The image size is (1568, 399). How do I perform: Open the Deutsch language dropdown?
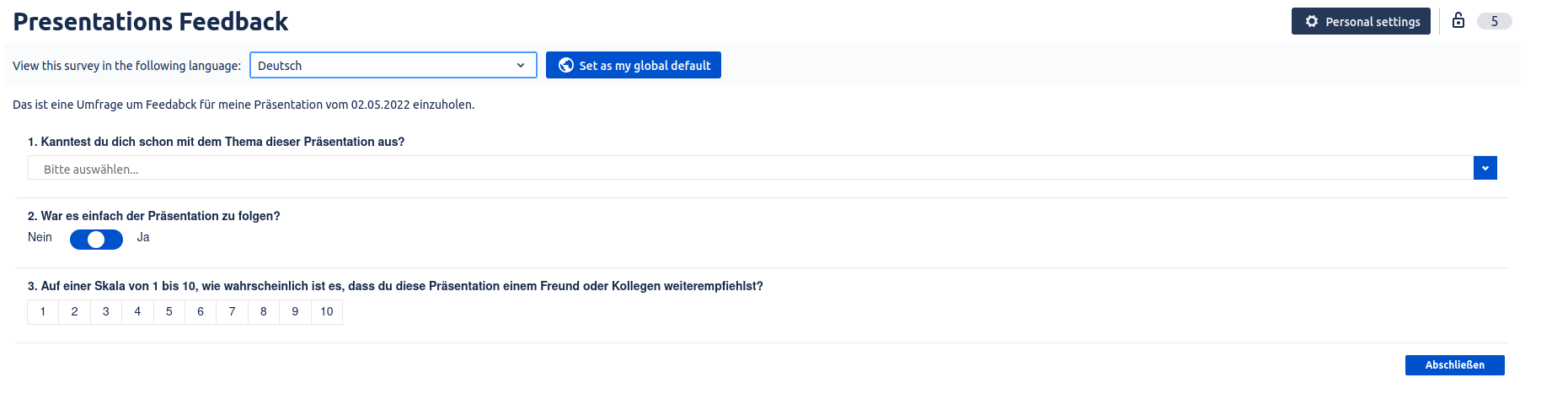[x=393, y=66]
